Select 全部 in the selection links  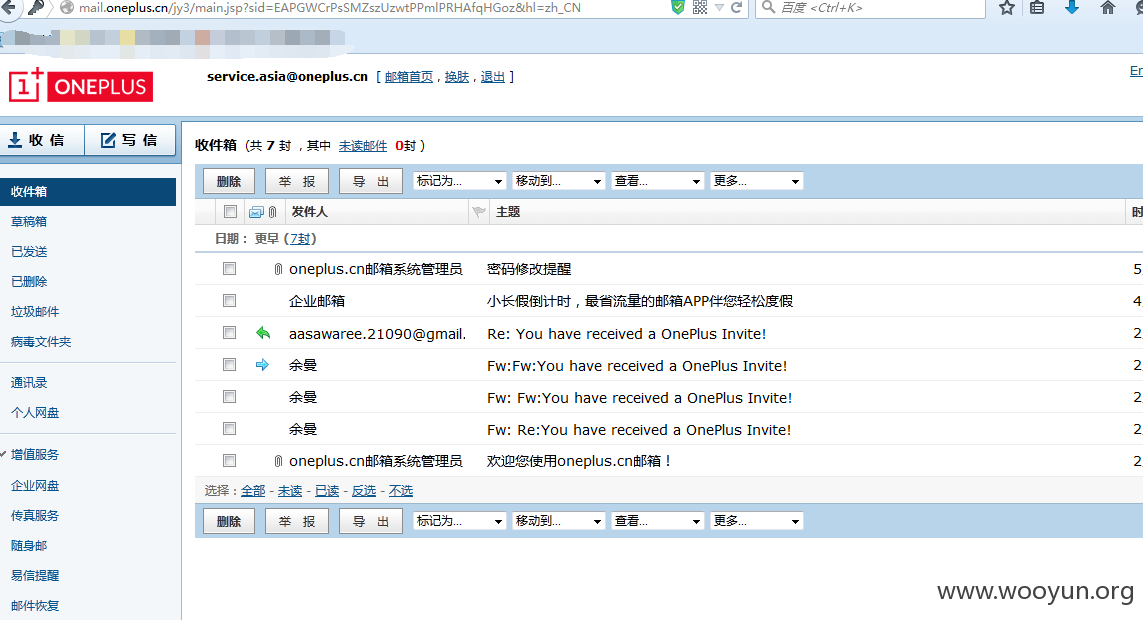(x=253, y=491)
